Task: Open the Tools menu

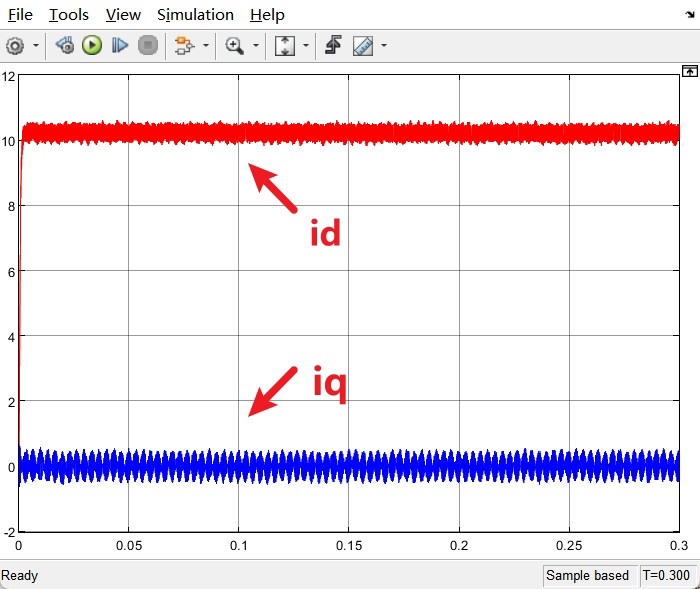Action: (69, 15)
